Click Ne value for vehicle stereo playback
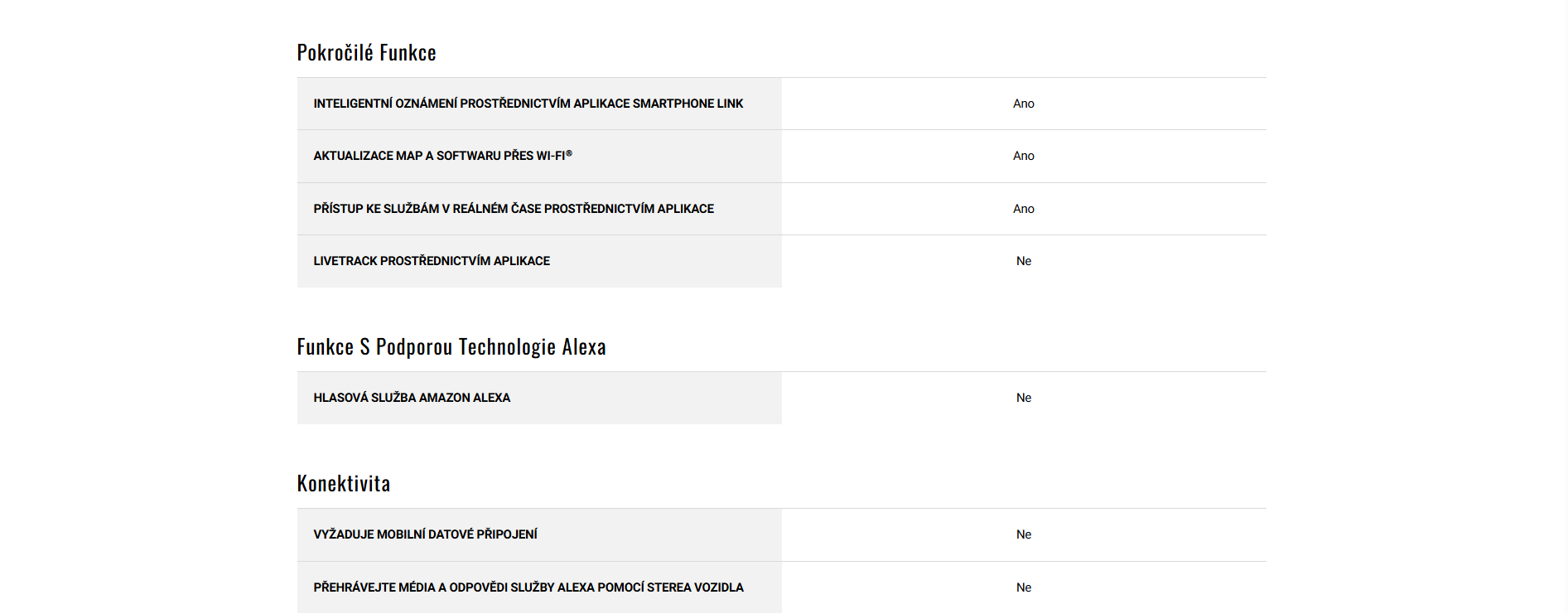1568x614 pixels. coord(1023,587)
